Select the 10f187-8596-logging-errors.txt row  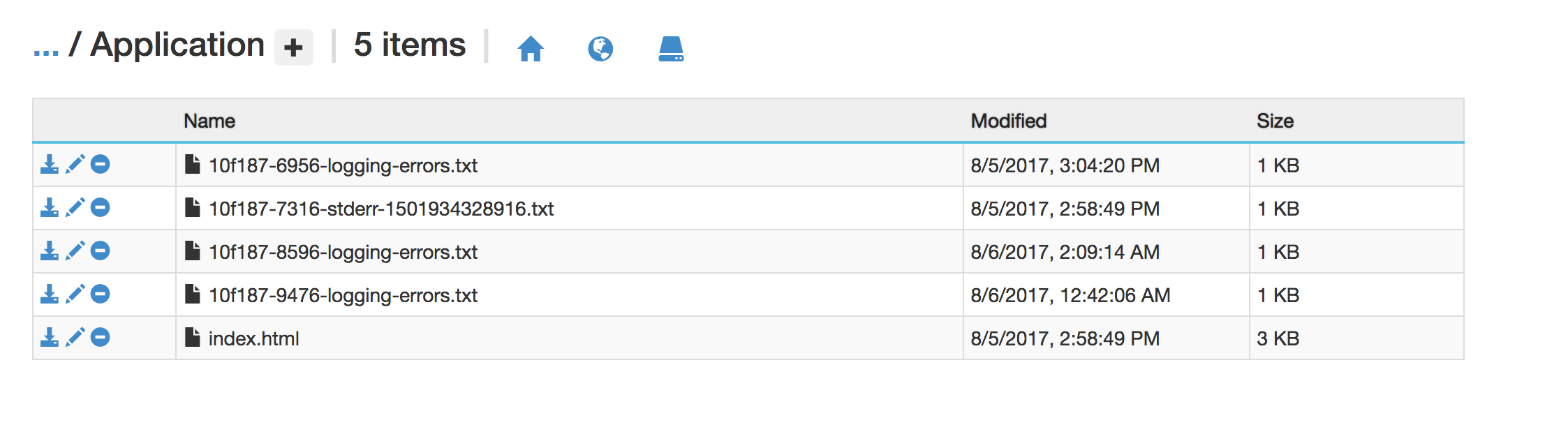344,252
